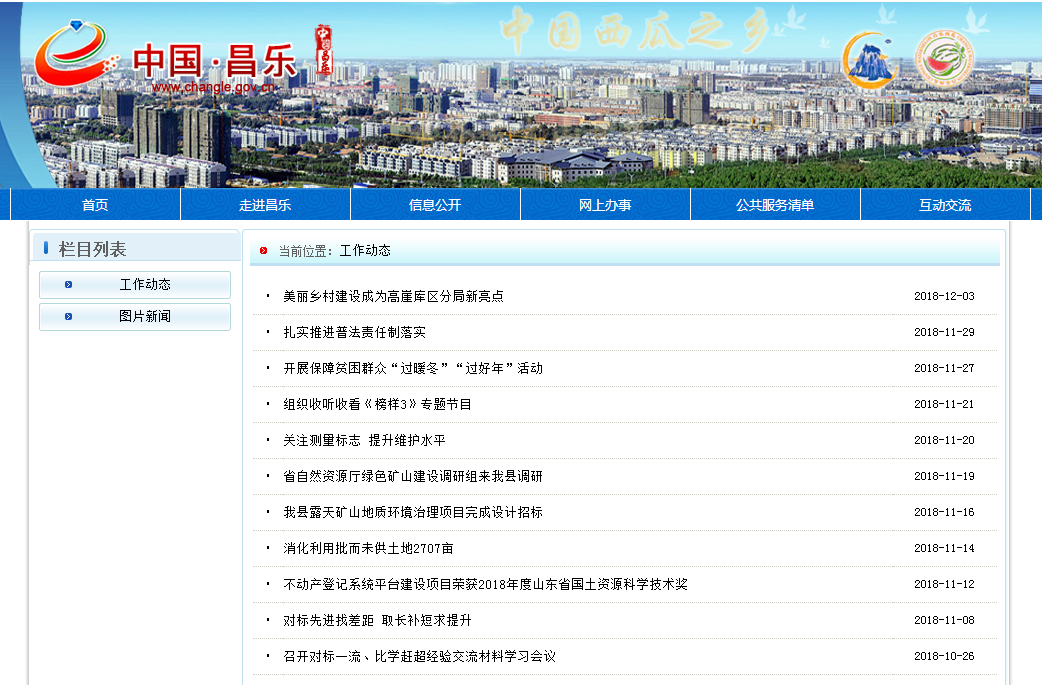Select 图片新闻 in the sidebar list
The width and height of the screenshot is (1042, 685).
click(145, 317)
